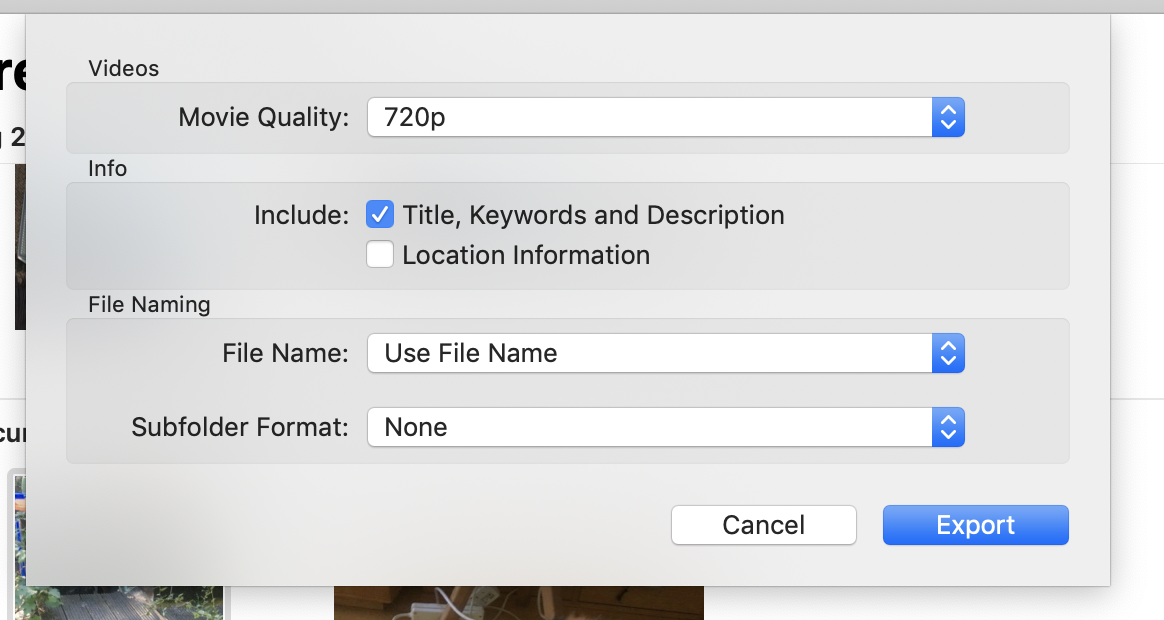Uncheck the Title, Keywords and Description checkbox

click(x=380, y=215)
